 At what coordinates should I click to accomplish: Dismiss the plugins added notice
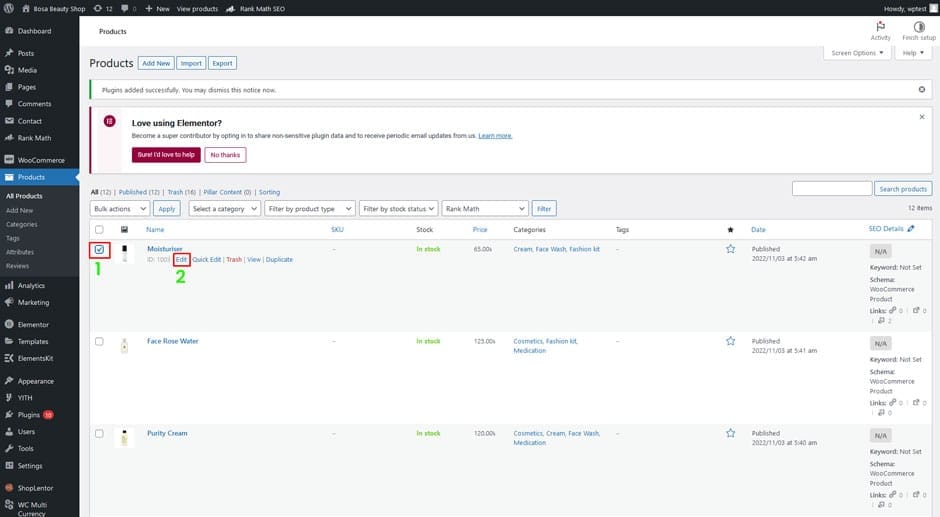pyautogui.click(x=921, y=89)
